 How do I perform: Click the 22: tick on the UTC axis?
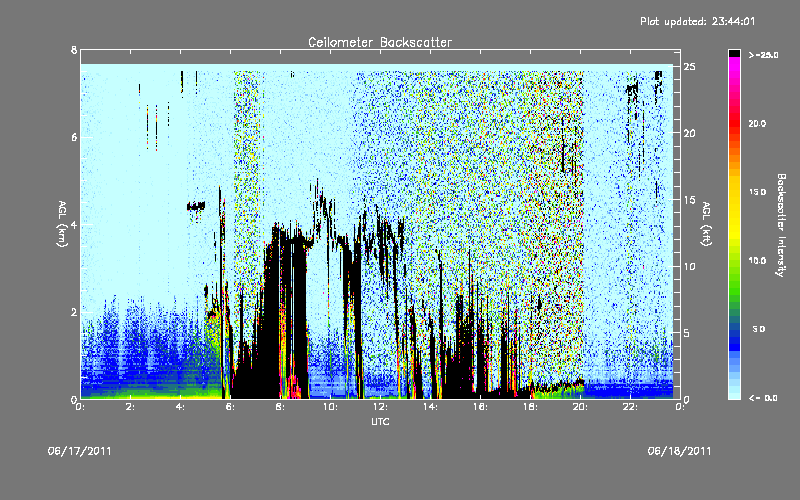630,407
